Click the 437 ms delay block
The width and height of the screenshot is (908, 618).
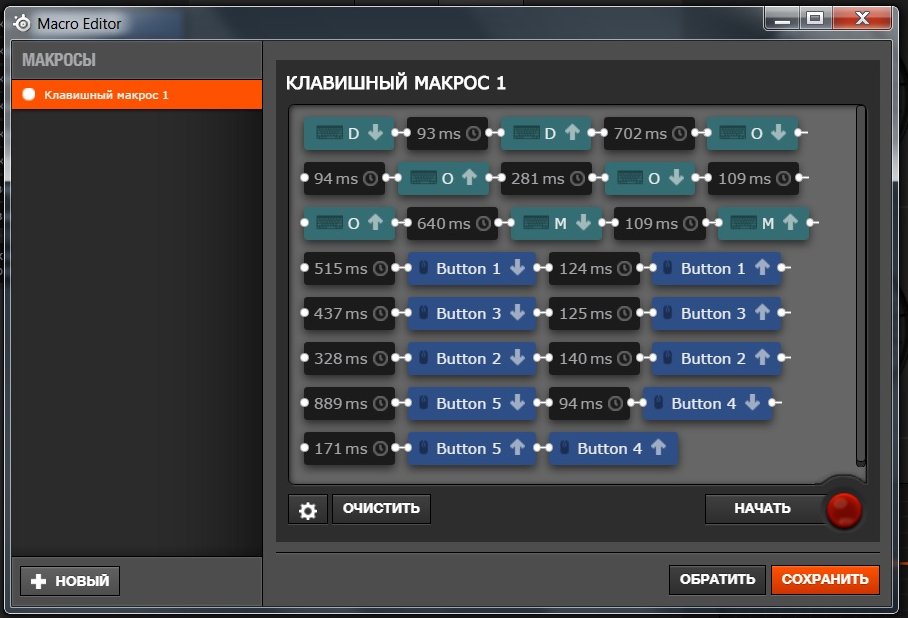(349, 313)
